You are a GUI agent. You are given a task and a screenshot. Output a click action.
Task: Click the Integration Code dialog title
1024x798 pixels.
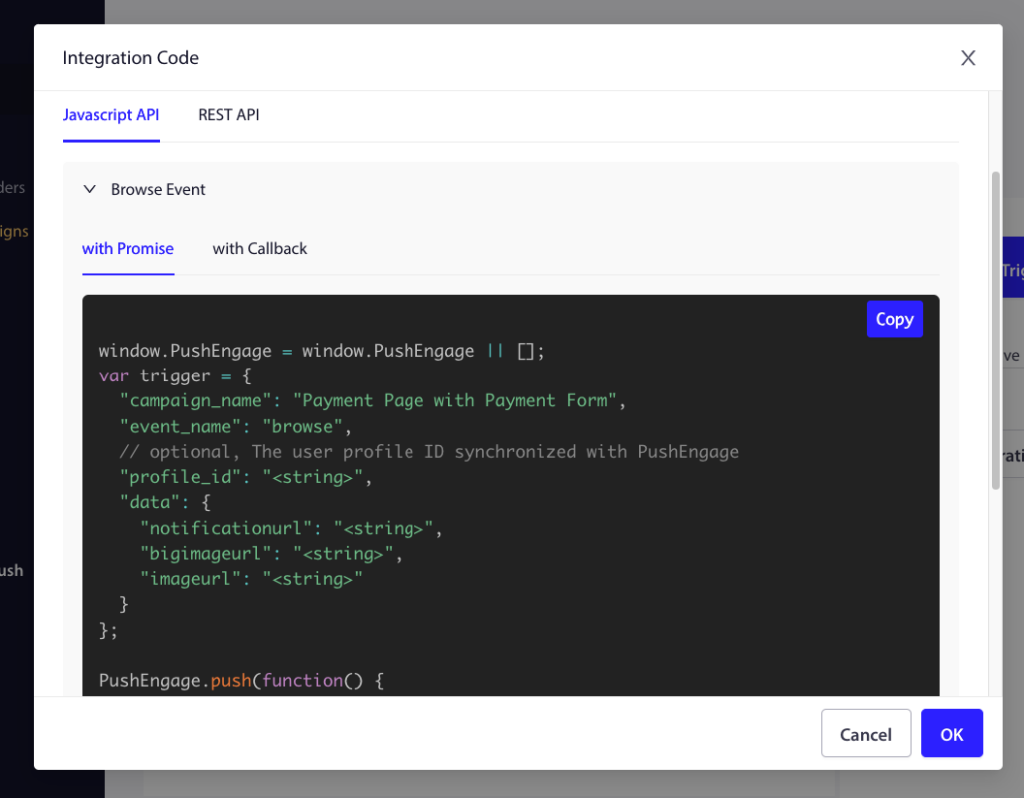pyautogui.click(x=131, y=58)
